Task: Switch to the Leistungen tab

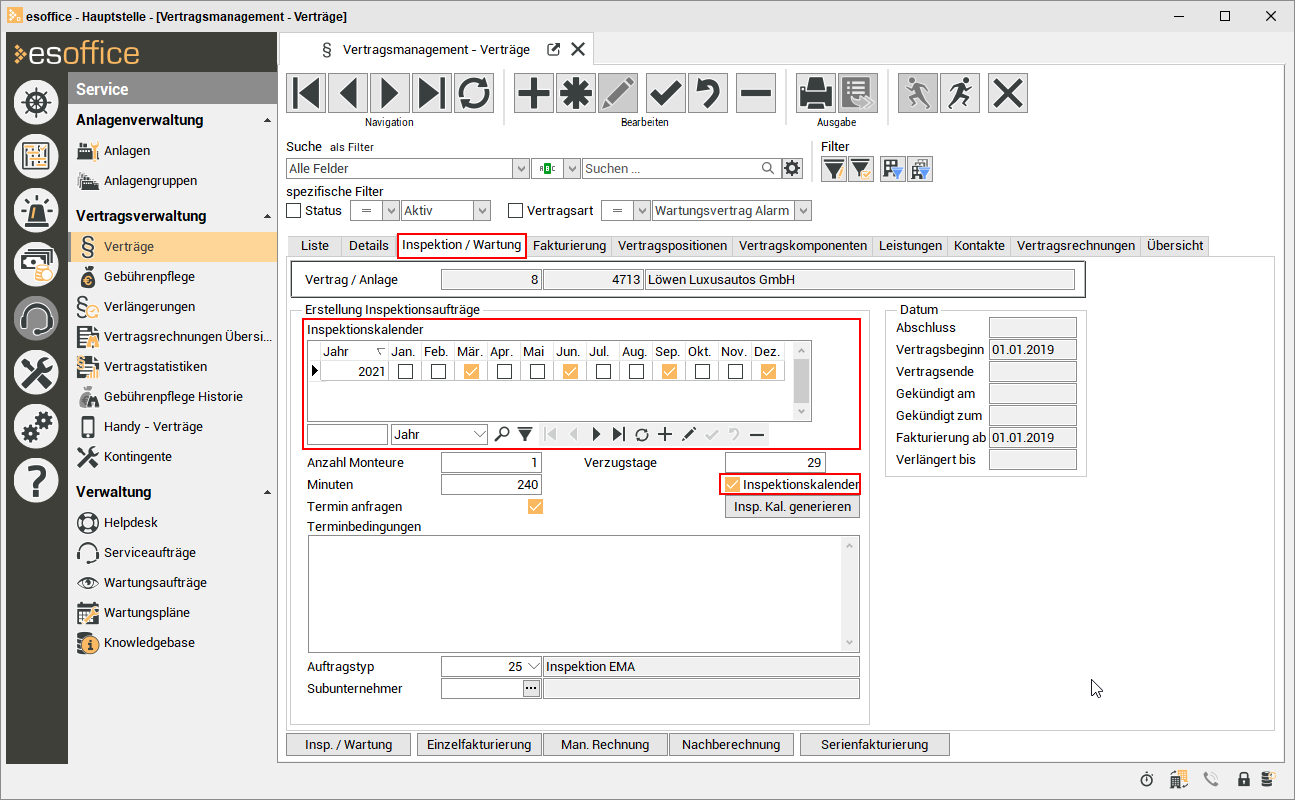Action: pyautogui.click(x=911, y=245)
